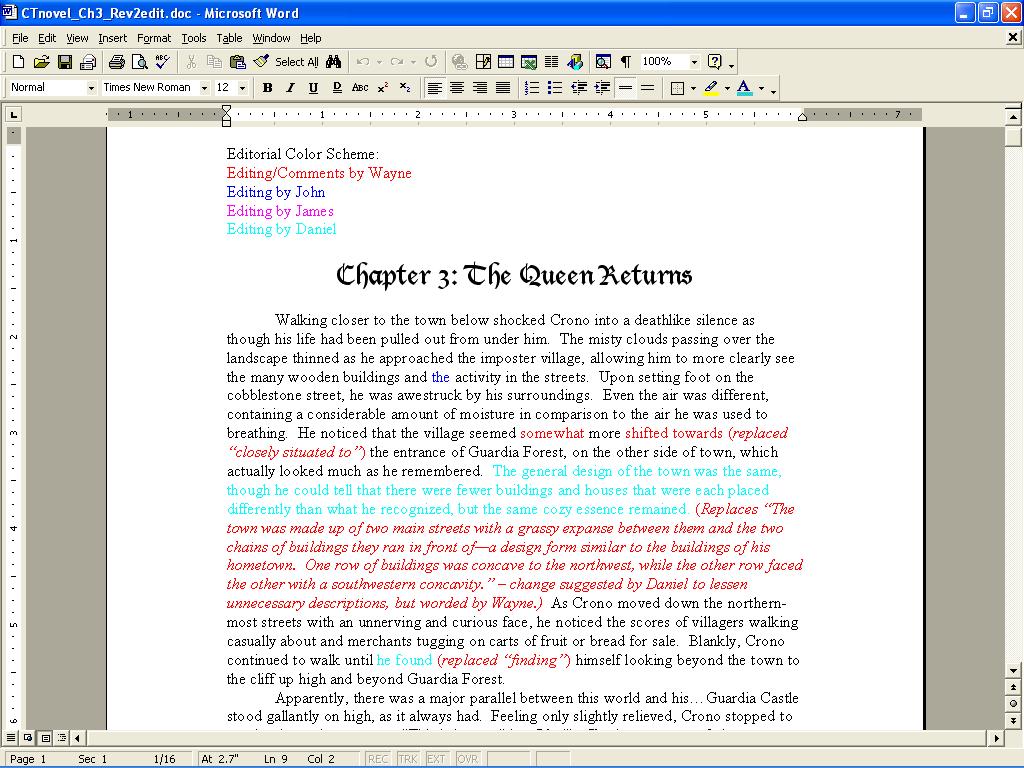Open the Times New Roman font dropdown
1024x768 pixels.
click(x=204, y=88)
